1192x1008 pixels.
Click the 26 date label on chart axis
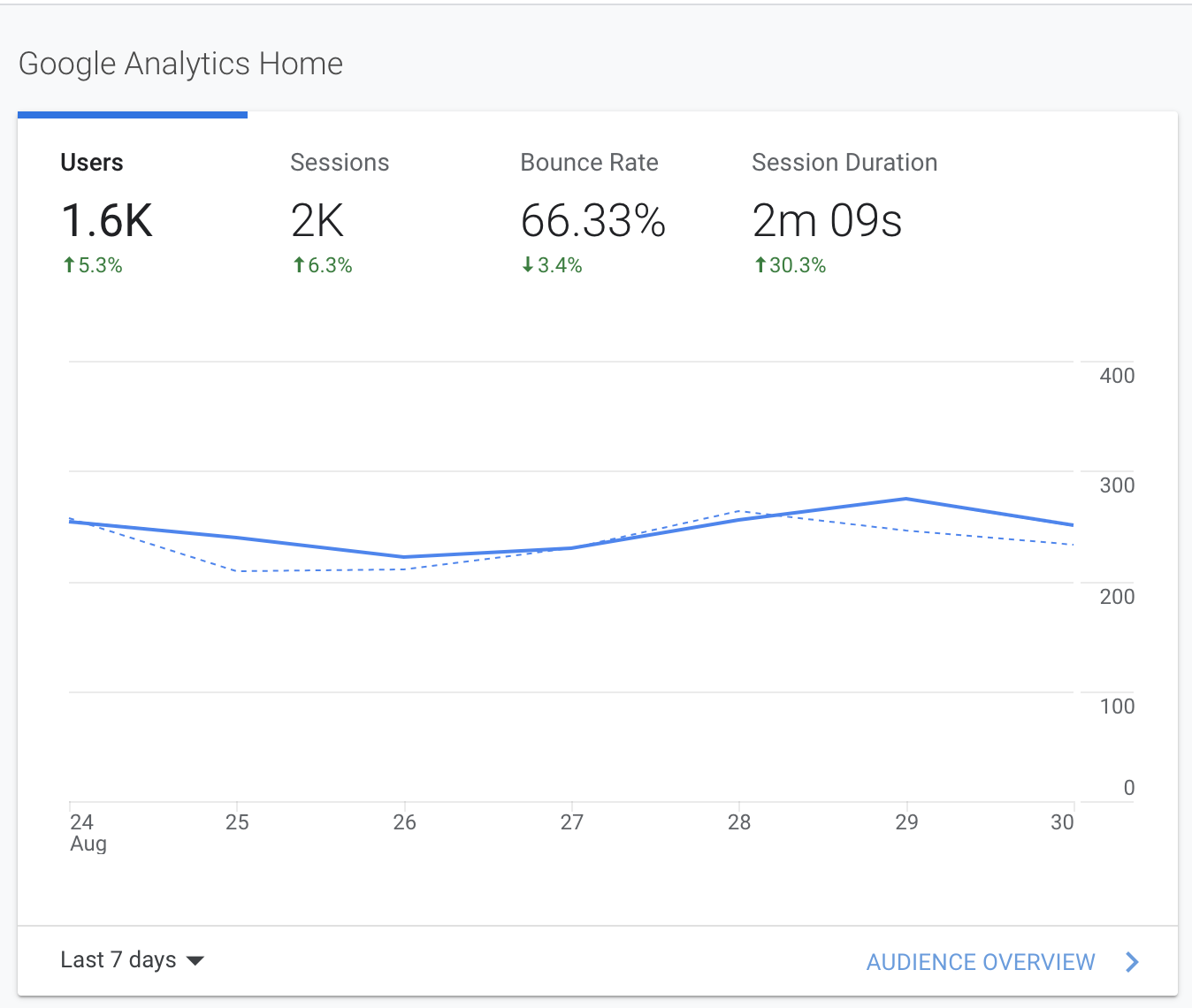(x=404, y=822)
